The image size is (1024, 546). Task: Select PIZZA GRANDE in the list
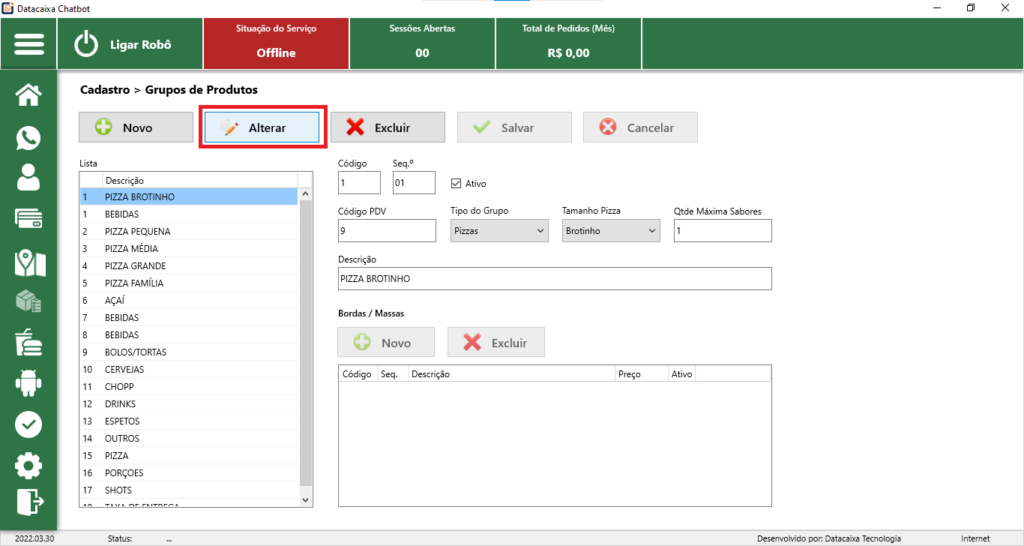pos(135,266)
